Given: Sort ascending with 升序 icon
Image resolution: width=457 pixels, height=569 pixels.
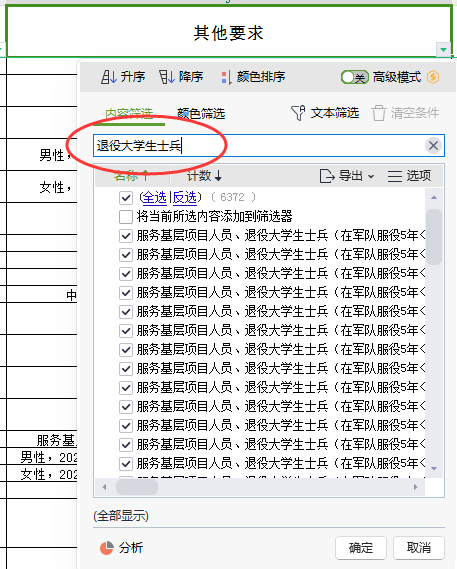Looking at the screenshot, I should (x=108, y=77).
